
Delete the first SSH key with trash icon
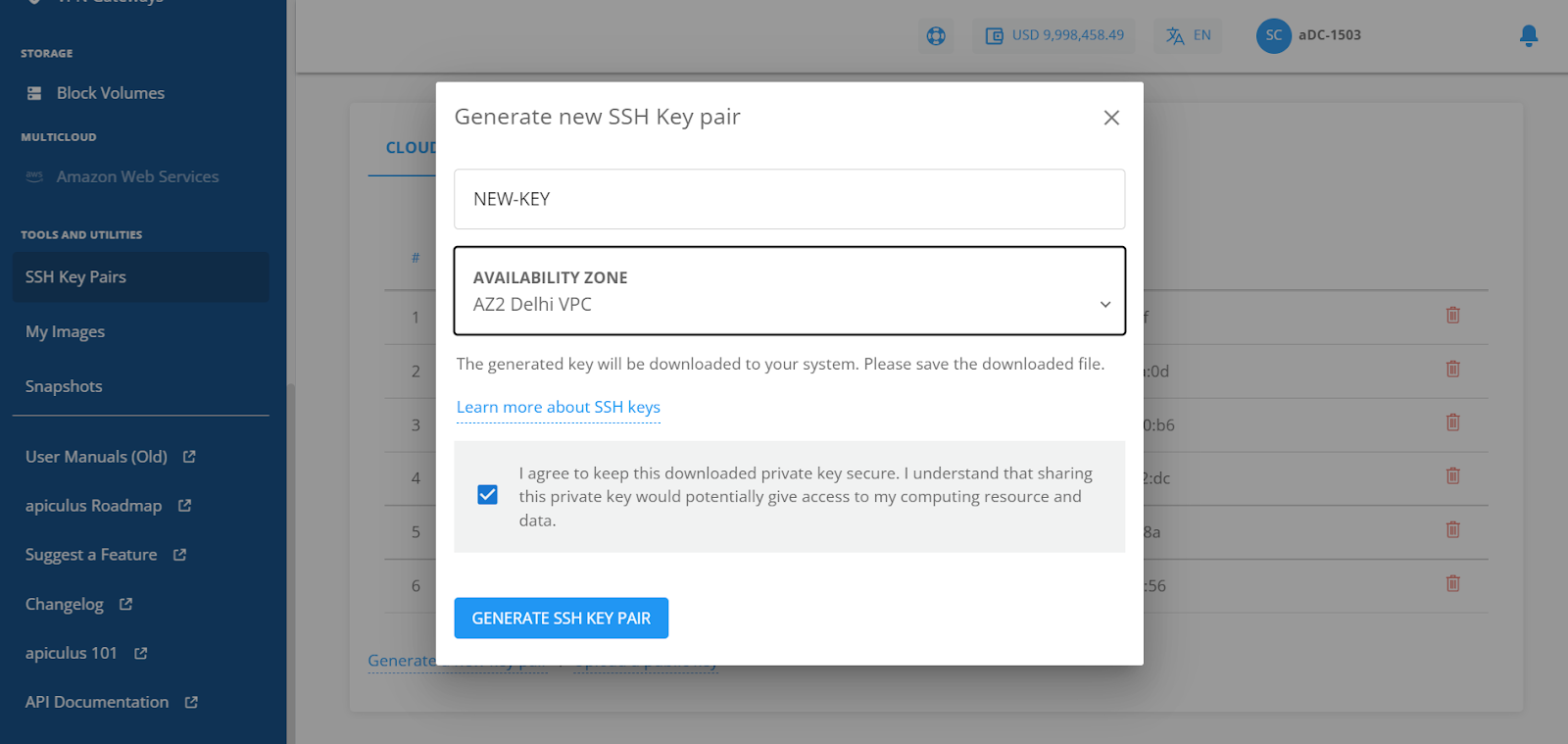pyautogui.click(x=1451, y=316)
